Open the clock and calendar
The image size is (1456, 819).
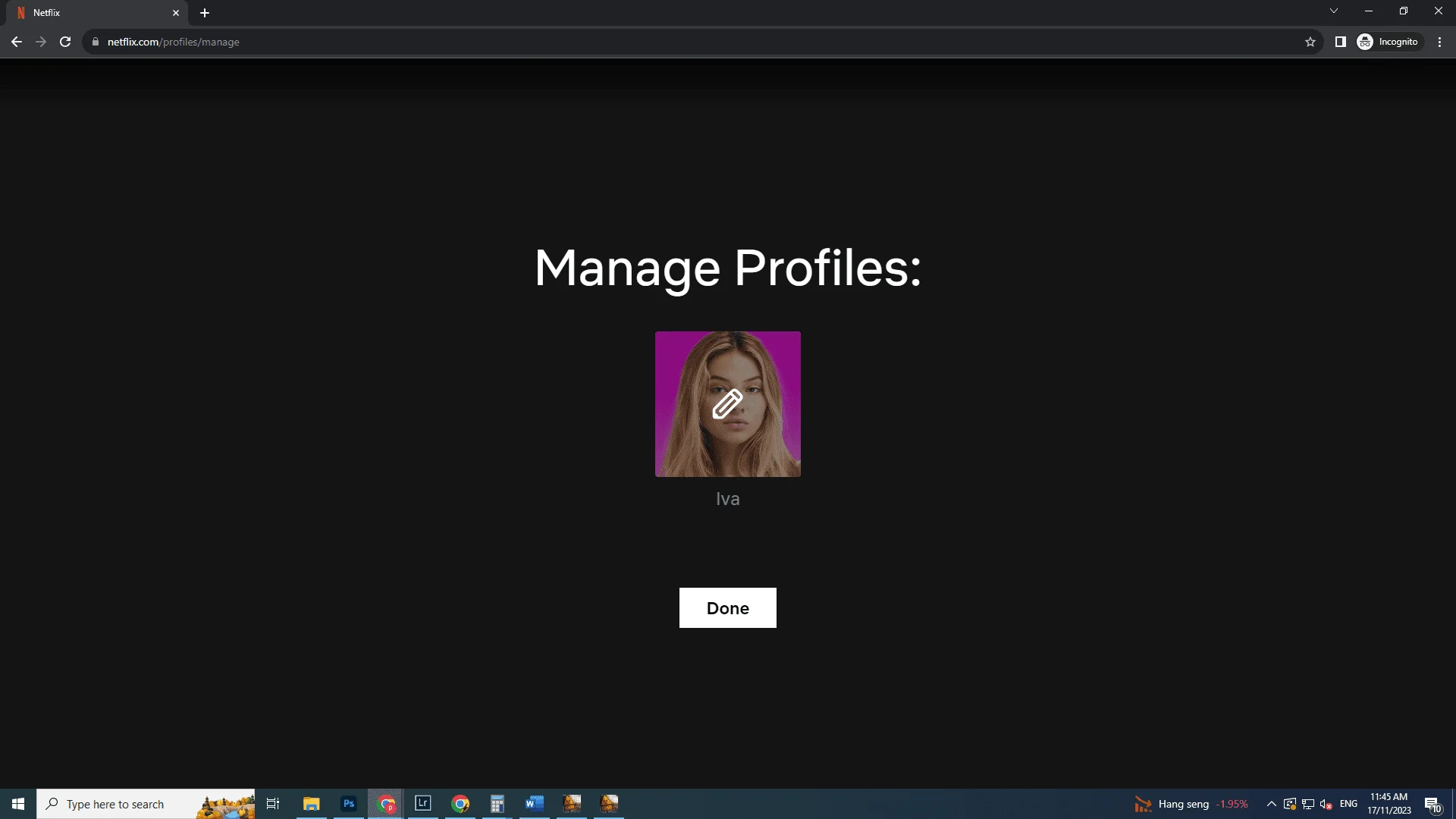pos(1389,804)
